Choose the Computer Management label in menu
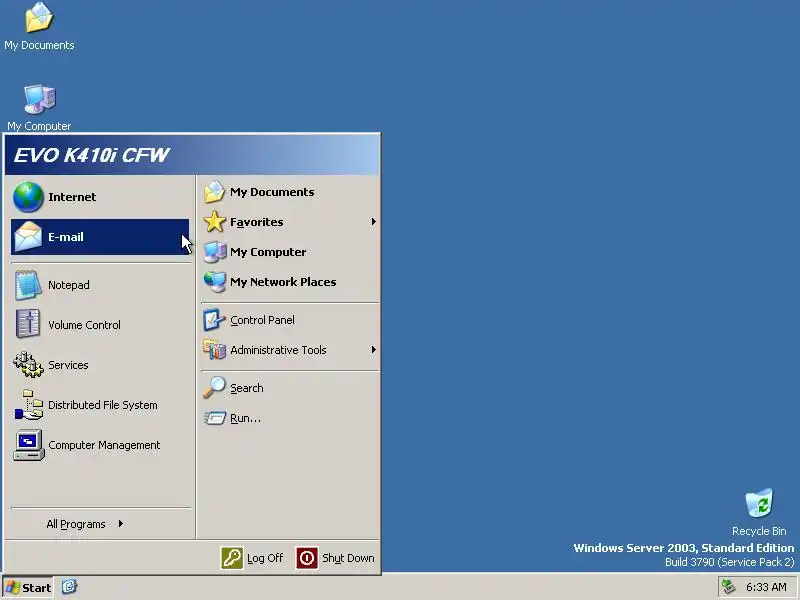The height and width of the screenshot is (600, 800). click(x=104, y=445)
